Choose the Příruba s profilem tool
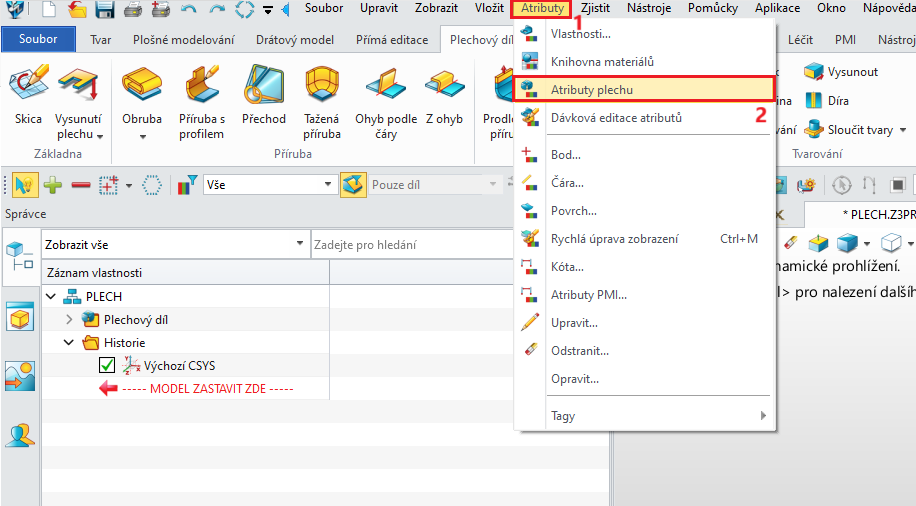The height and width of the screenshot is (506, 916). pos(202,103)
